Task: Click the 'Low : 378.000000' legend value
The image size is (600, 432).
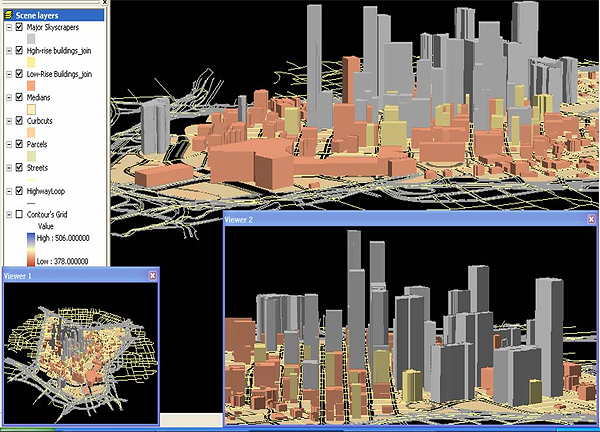Action: 62,261
